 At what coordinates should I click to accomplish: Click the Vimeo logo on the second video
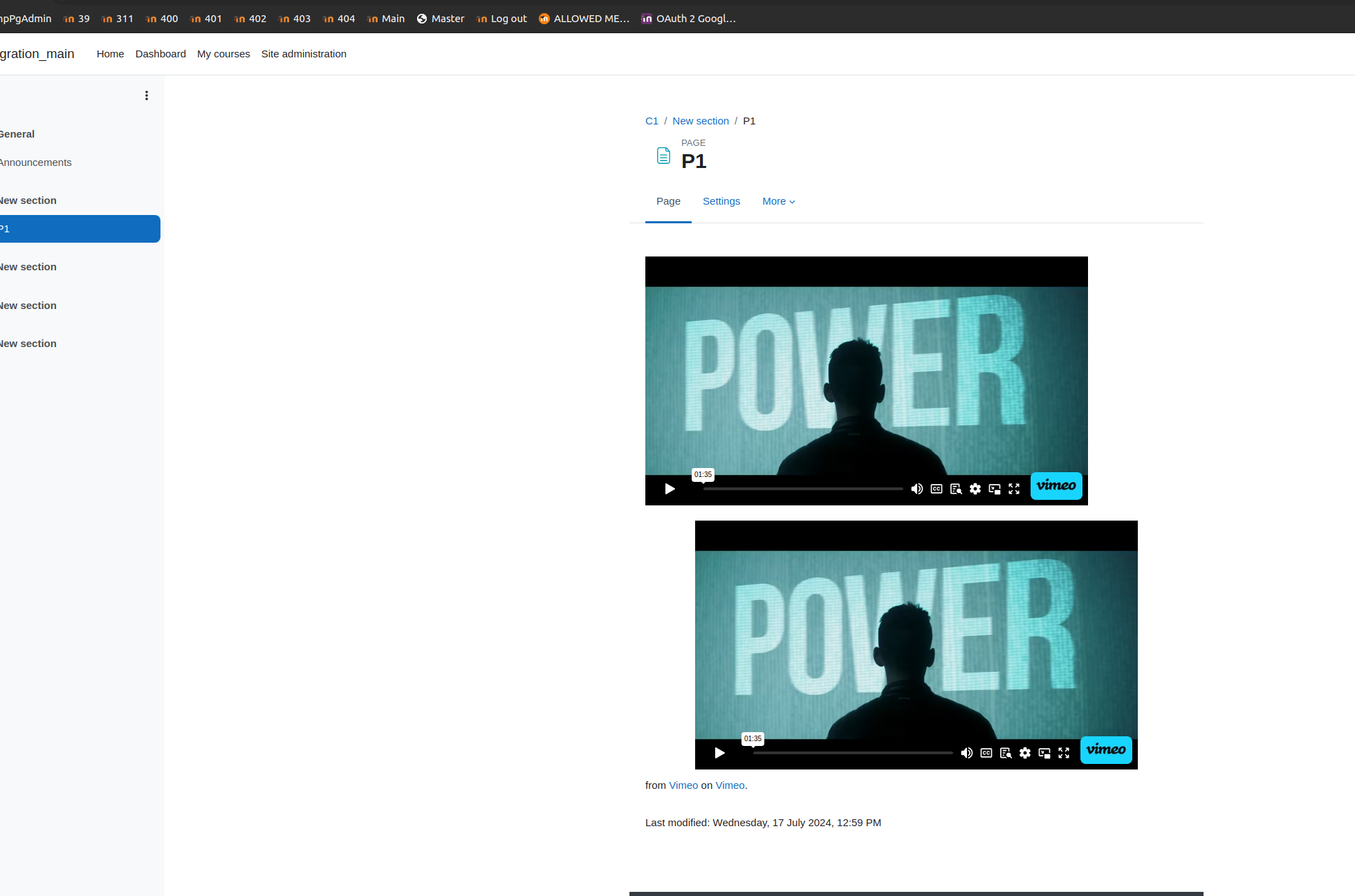click(1106, 749)
